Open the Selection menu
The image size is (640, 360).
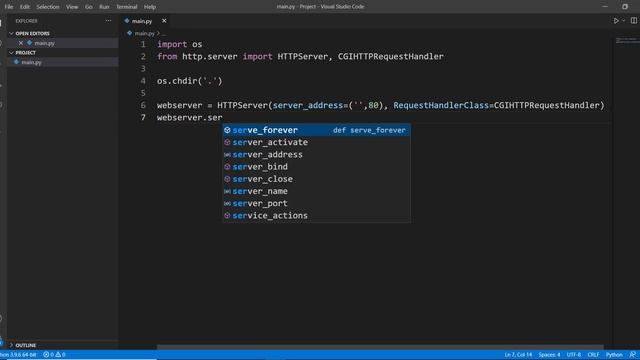point(48,7)
